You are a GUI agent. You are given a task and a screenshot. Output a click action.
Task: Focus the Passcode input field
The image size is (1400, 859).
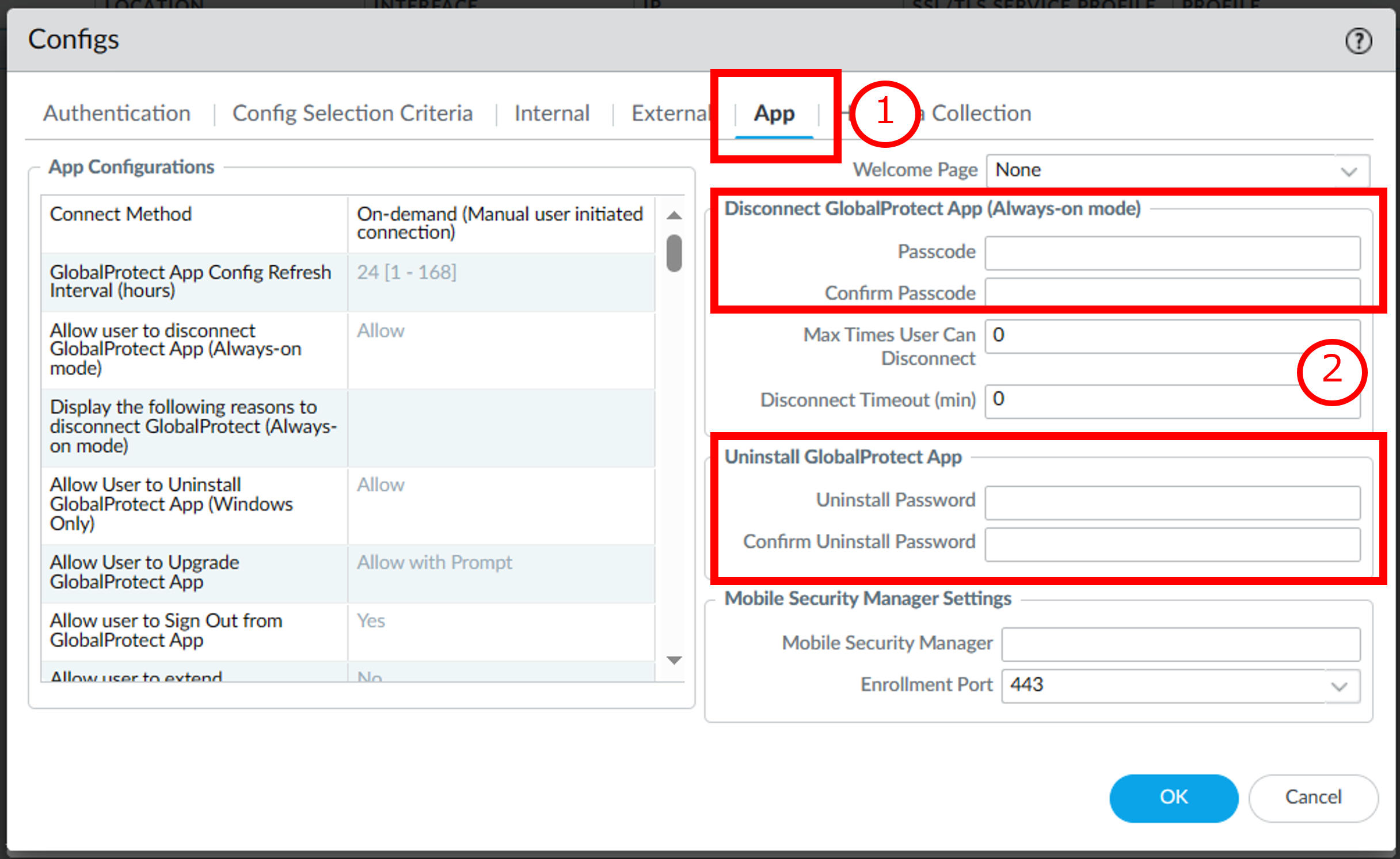click(1172, 253)
